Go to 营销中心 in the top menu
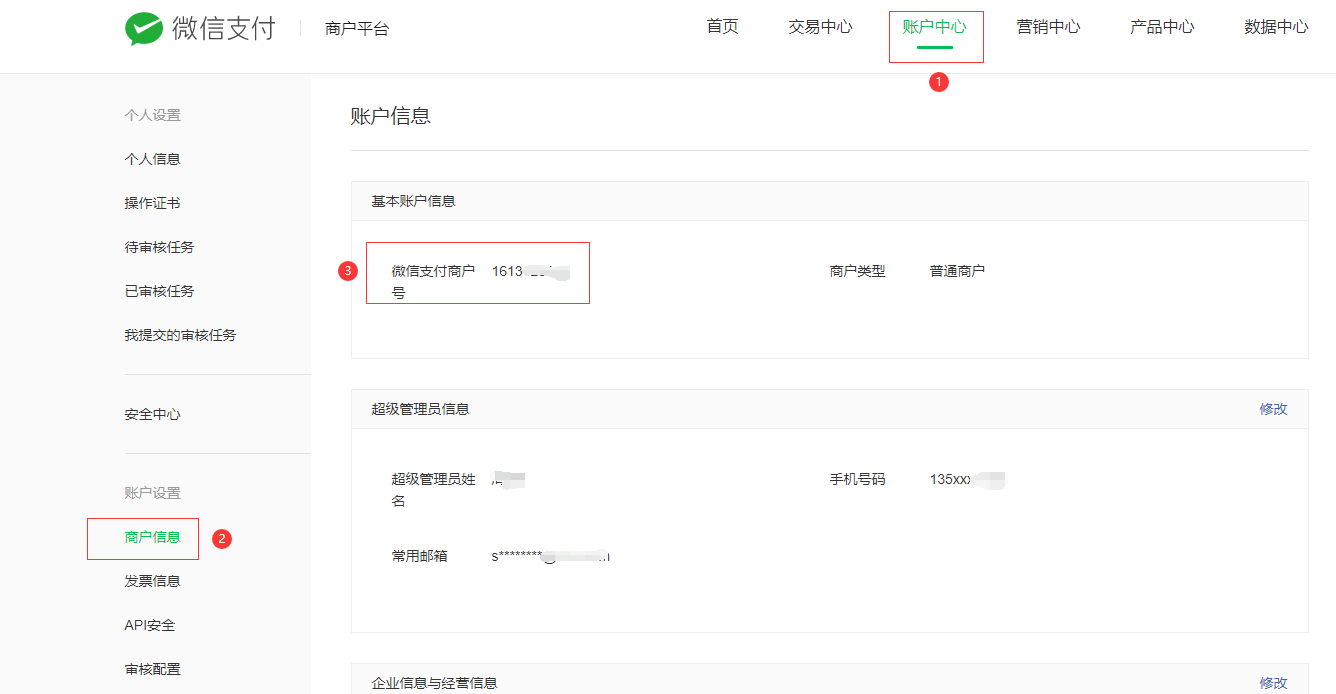1336x694 pixels. (1048, 27)
